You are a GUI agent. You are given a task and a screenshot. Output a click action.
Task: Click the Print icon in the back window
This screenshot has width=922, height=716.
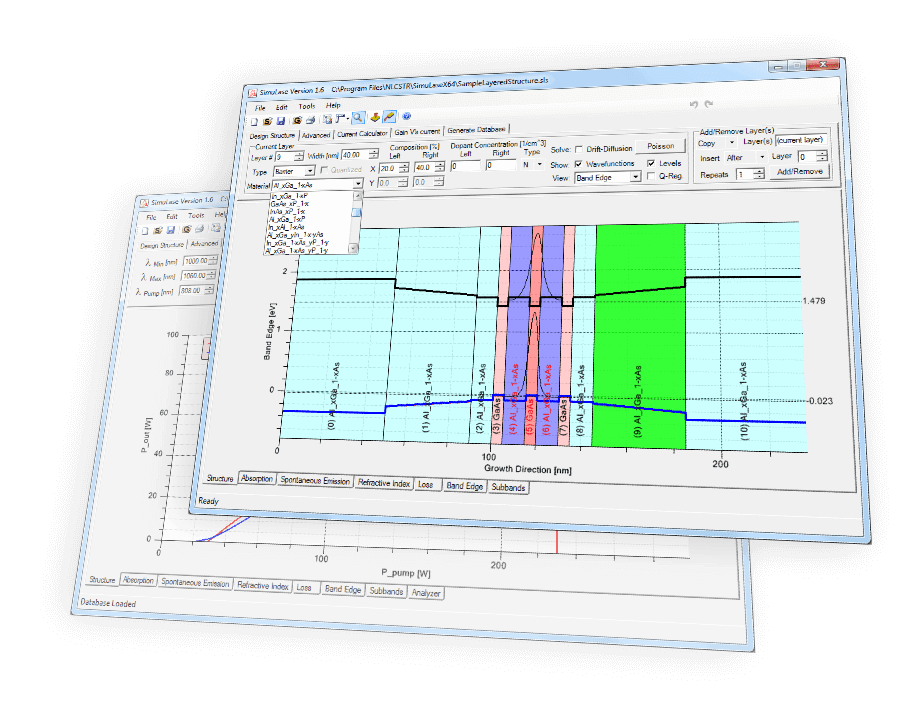point(199,229)
